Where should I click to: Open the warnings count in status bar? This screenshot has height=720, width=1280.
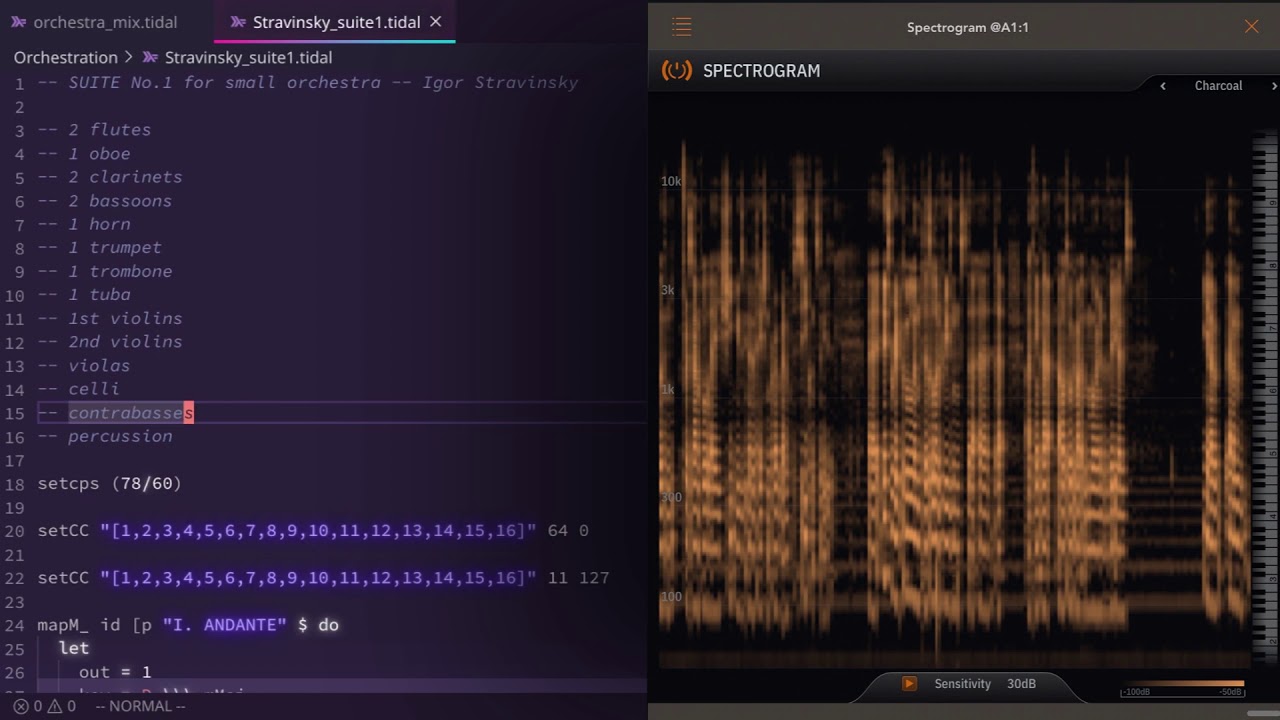click(62, 706)
